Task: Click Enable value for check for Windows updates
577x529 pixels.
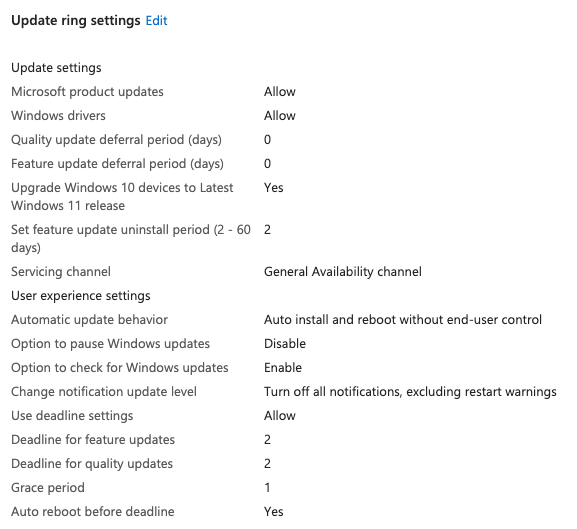Action: pos(283,368)
